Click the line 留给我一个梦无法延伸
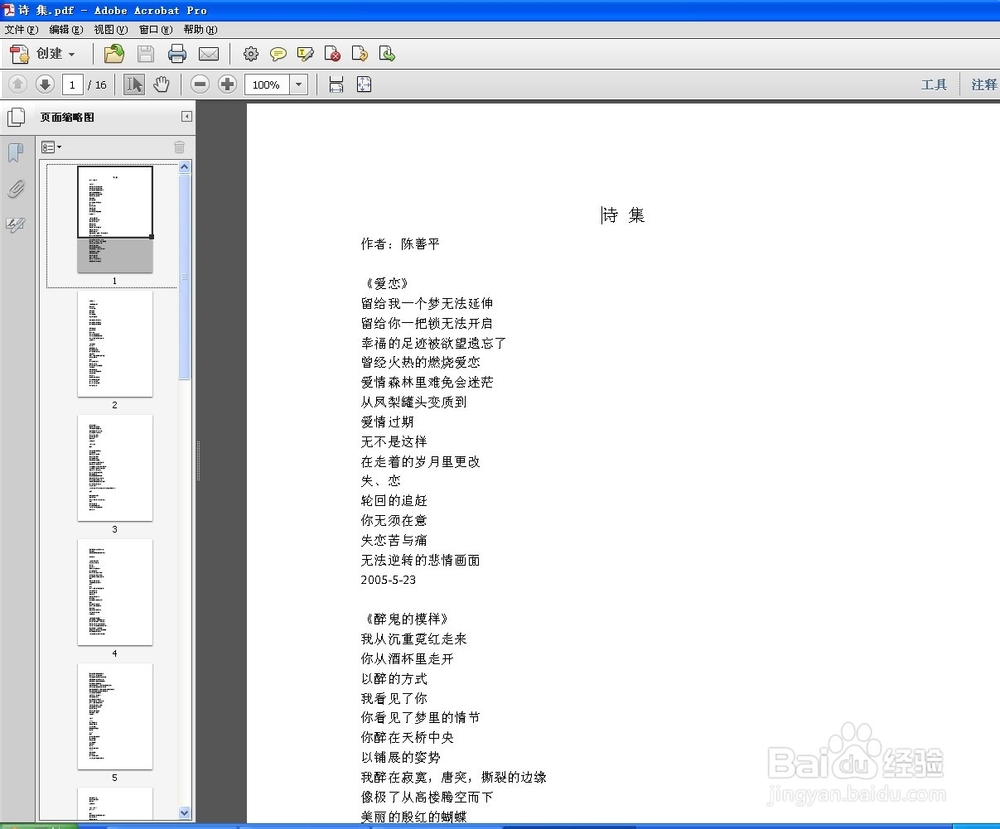1000x829 pixels. click(x=427, y=303)
